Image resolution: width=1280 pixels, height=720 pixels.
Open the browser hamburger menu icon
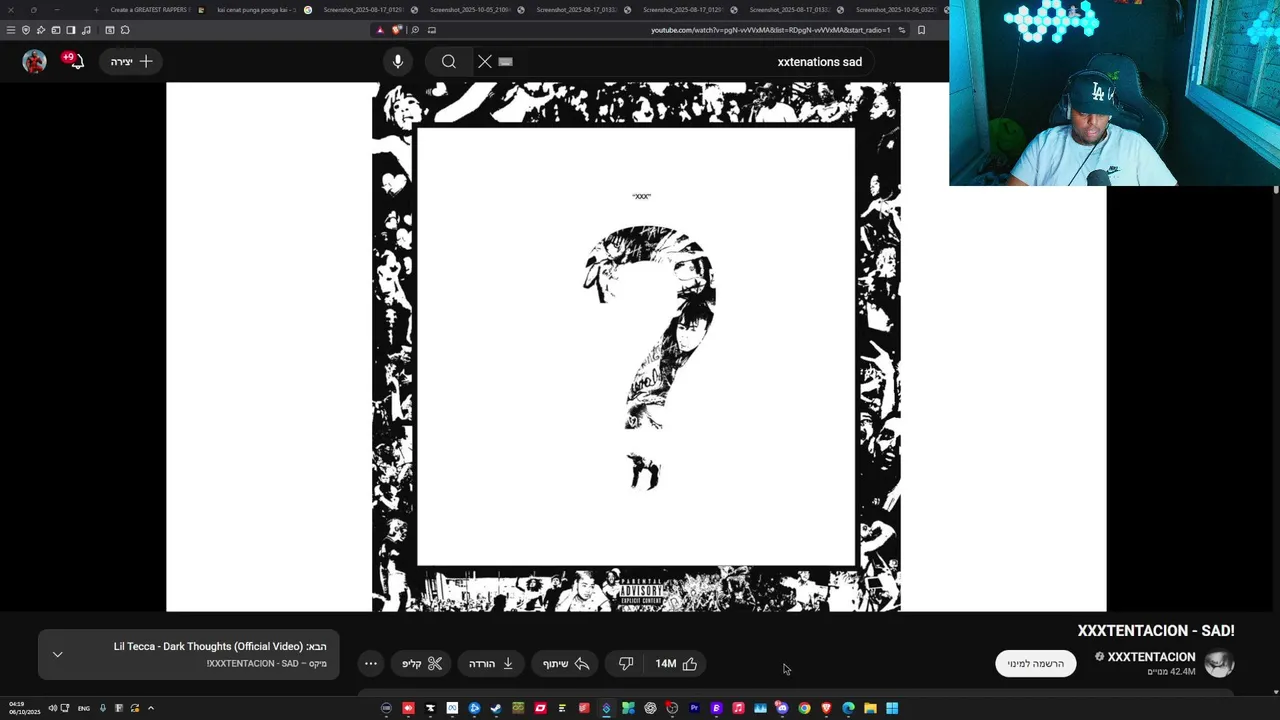tap(11, 30)
